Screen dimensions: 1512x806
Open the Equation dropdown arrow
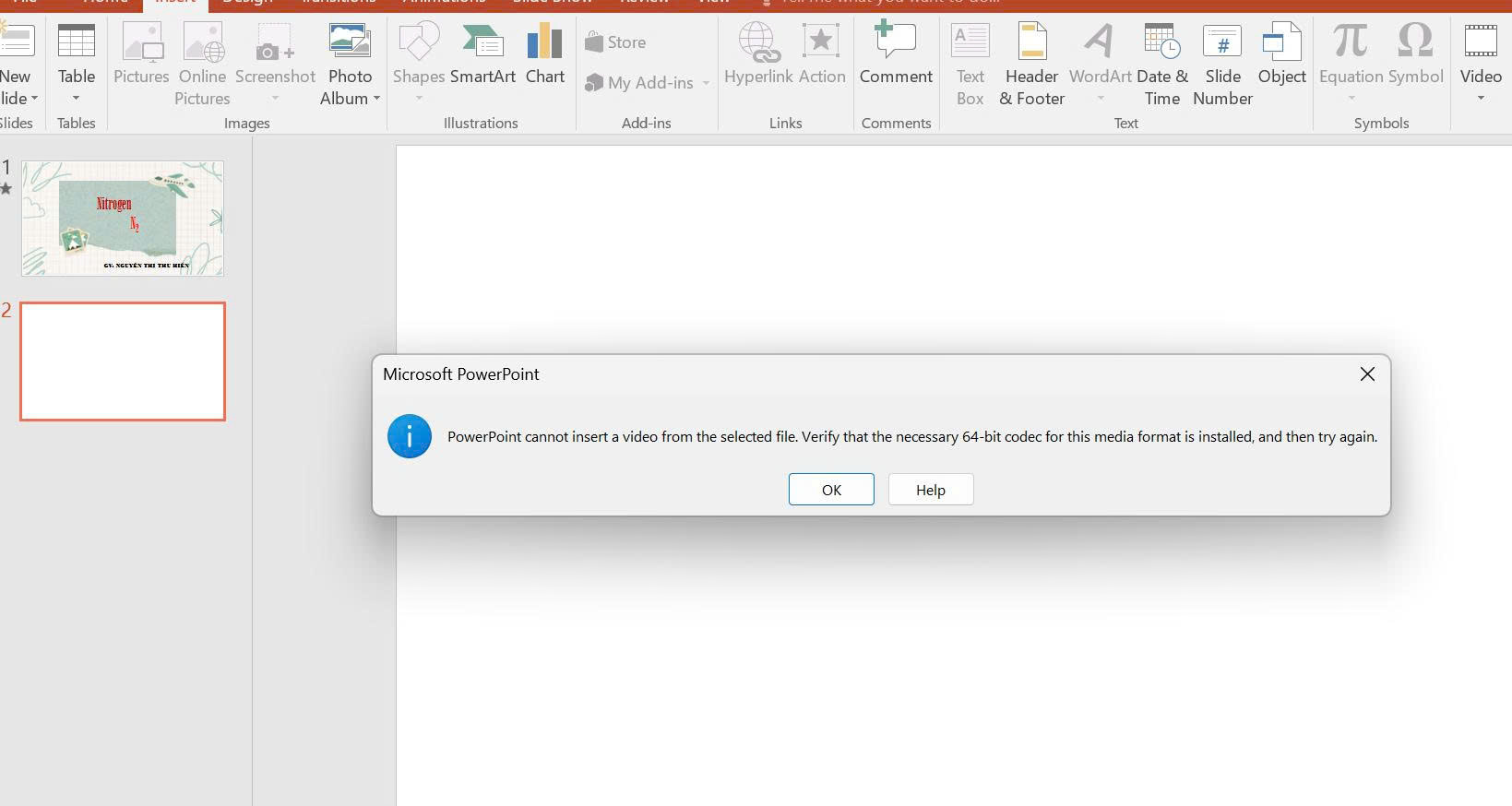(x=1351, y=99)
